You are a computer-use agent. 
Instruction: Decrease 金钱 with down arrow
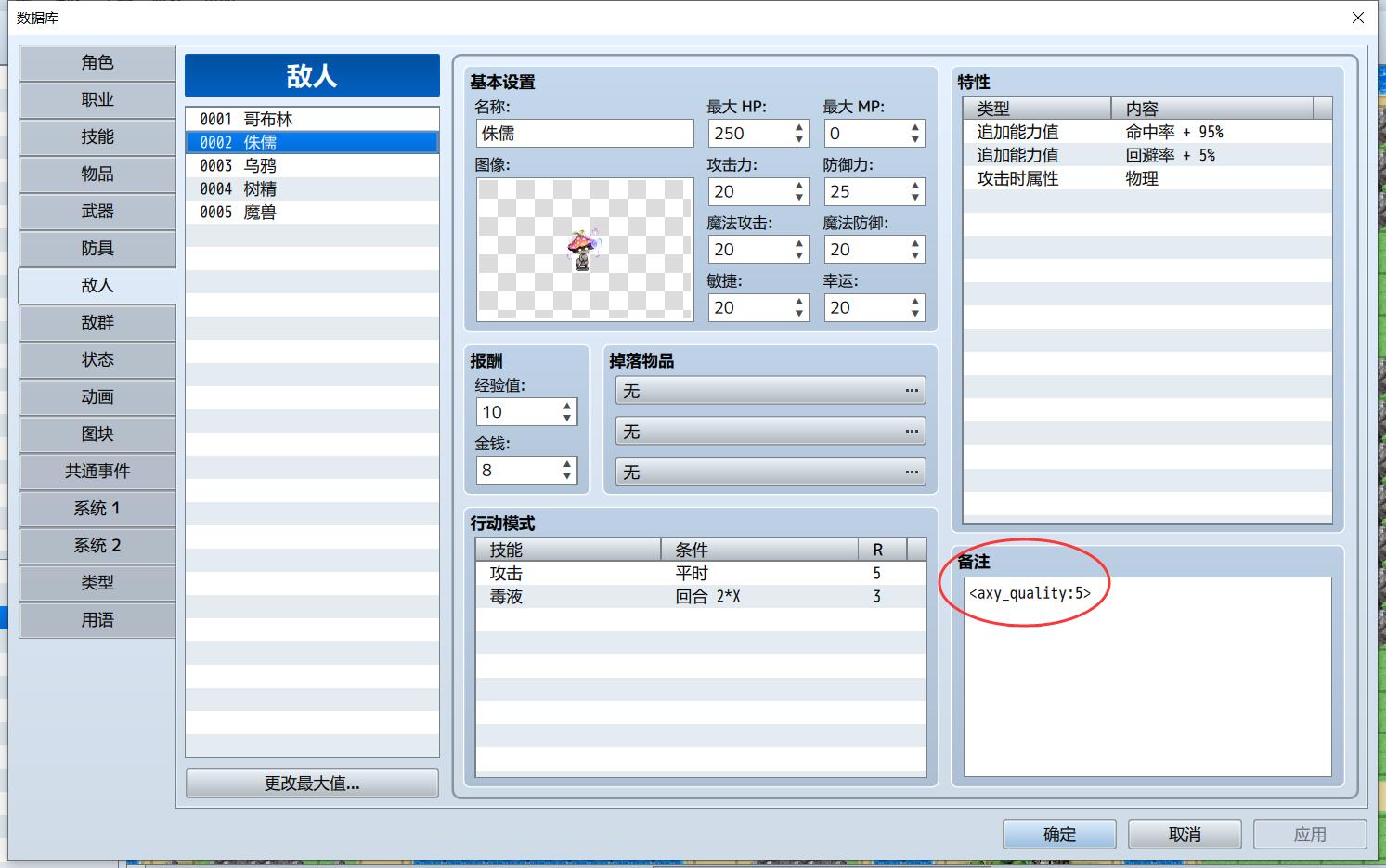(x=567, y=476)
